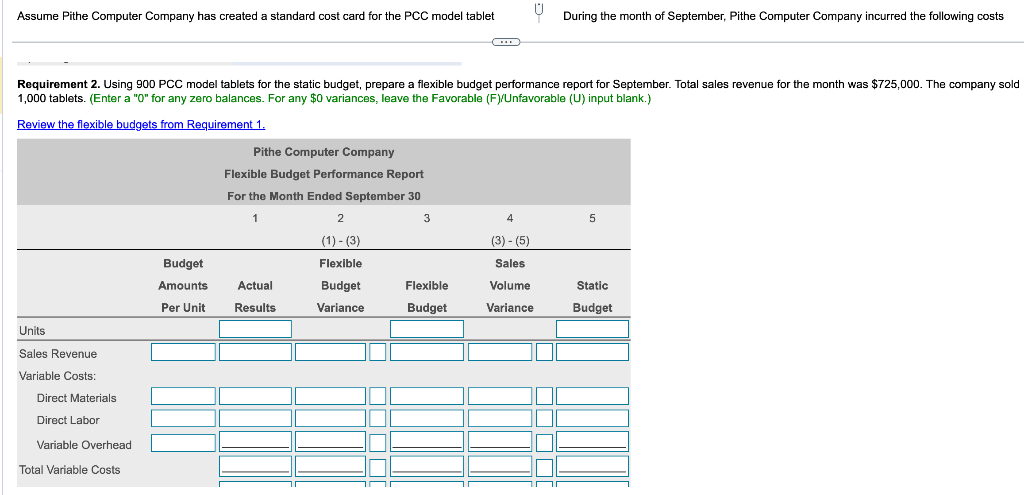Image resolution: width=1024 pixels, height=495 pixels.
Task: Click Sales Revenue Flexible Budget Variance F/U box
Action: tap(377, 352)
